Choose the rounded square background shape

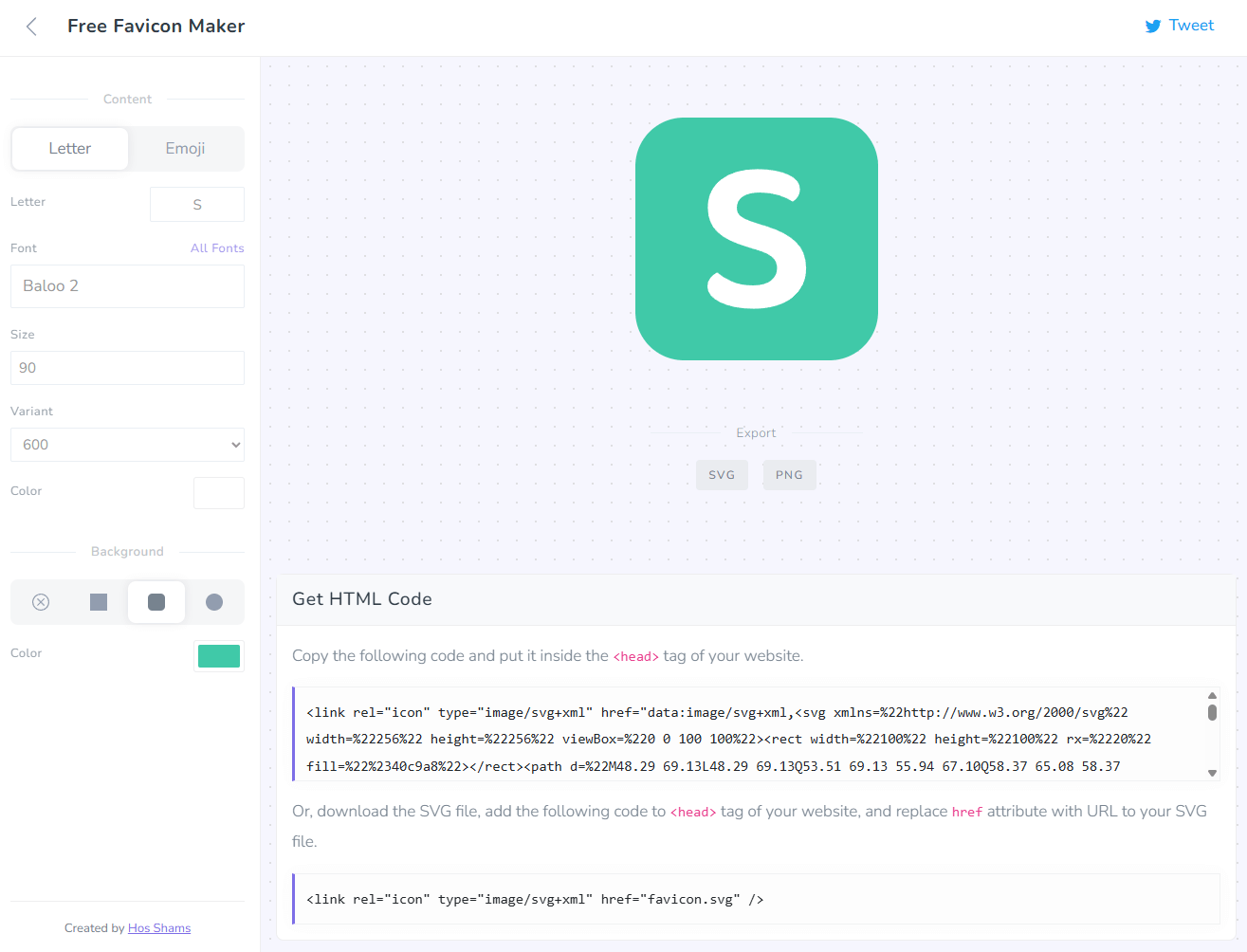pyautogui.click(x=156, y=602)
